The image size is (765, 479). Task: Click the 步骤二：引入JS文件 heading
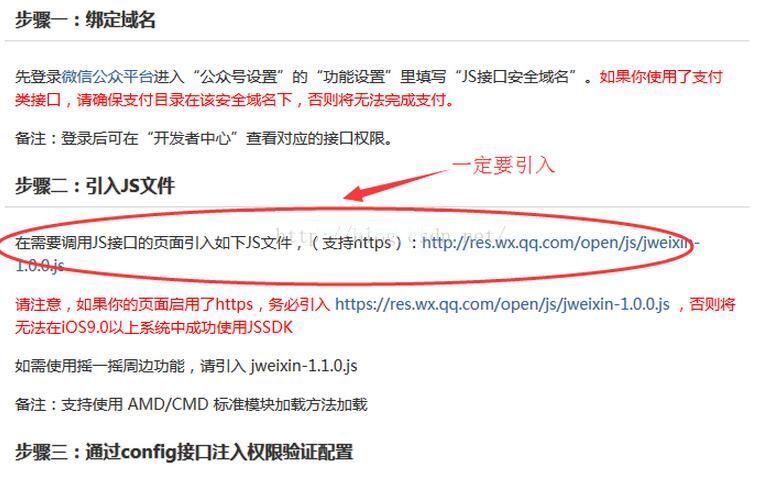(x=95, y=186)
